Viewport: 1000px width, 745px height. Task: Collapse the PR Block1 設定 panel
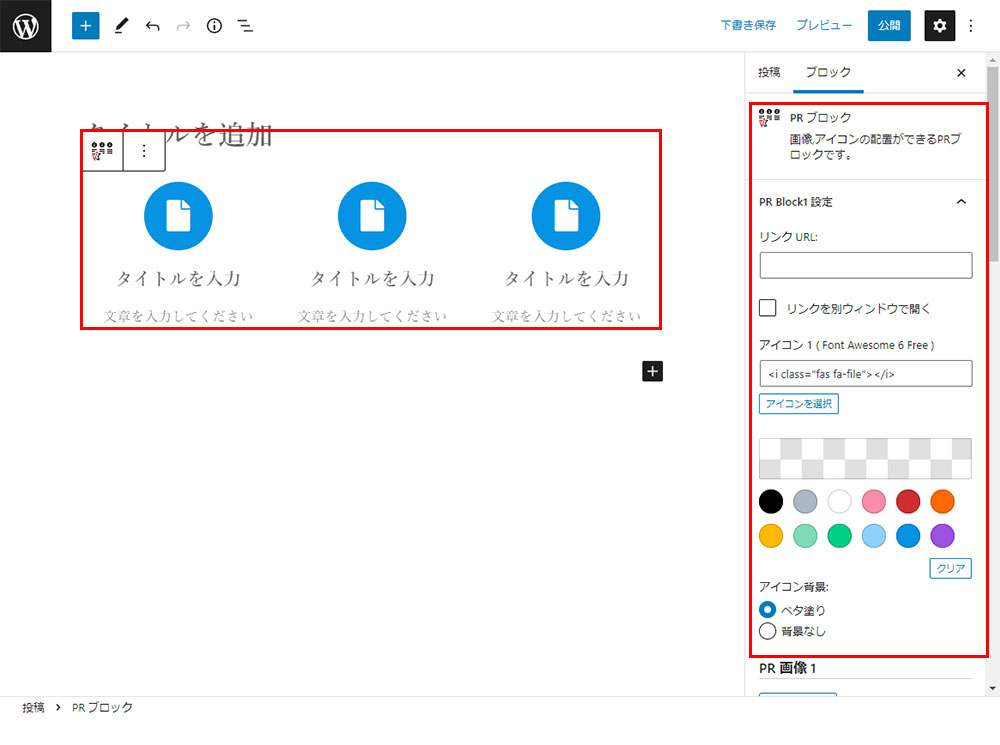pos(961,202)
